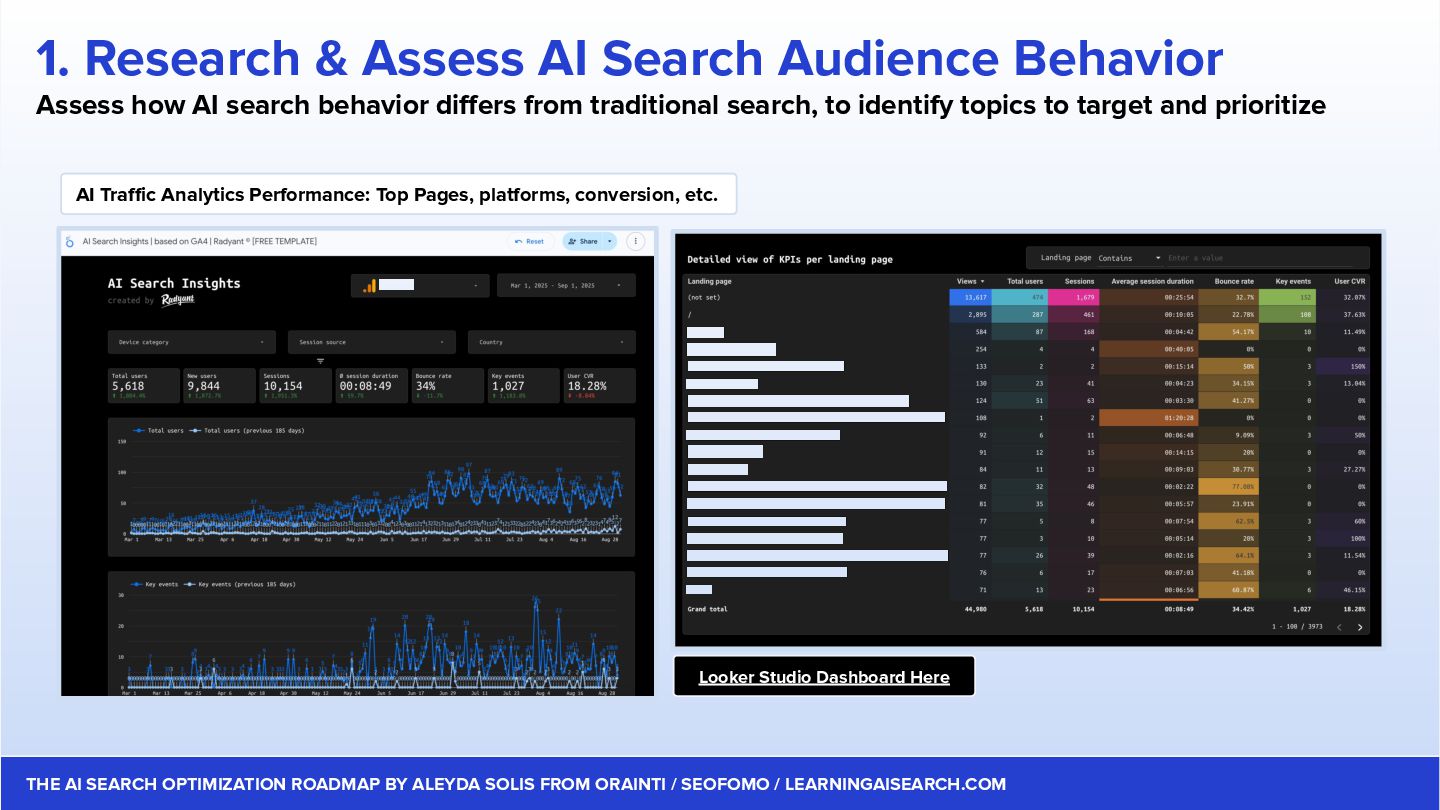
Task: Open the data source selector dropdown
Action: [420, 285]
